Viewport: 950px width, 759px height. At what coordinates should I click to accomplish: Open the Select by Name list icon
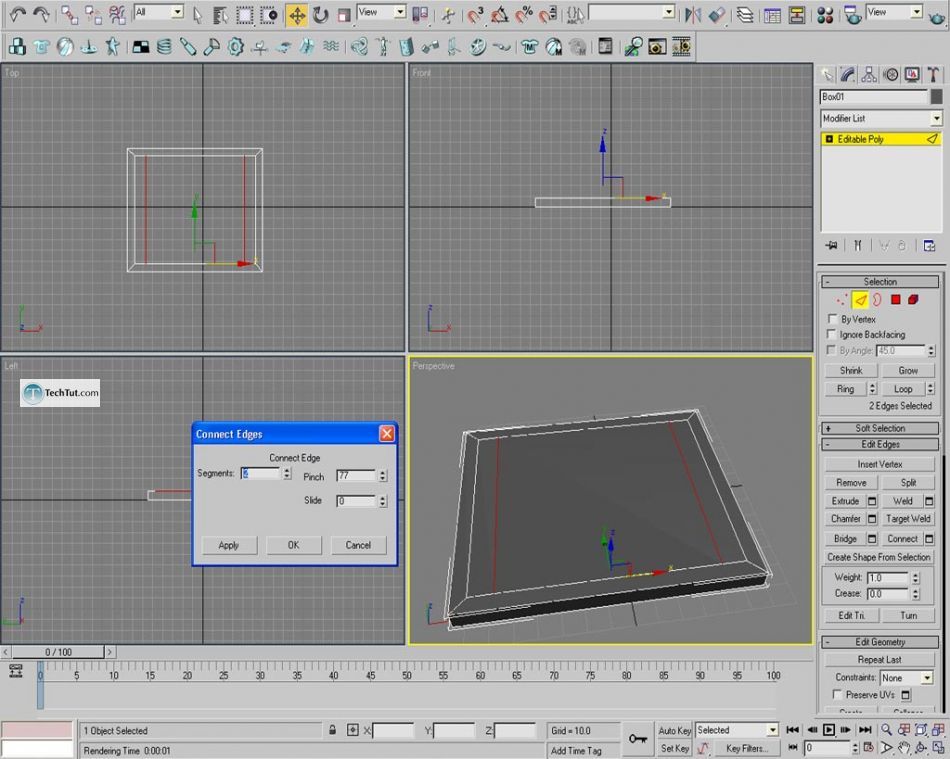pyautogui.click(x=220, y=15)
